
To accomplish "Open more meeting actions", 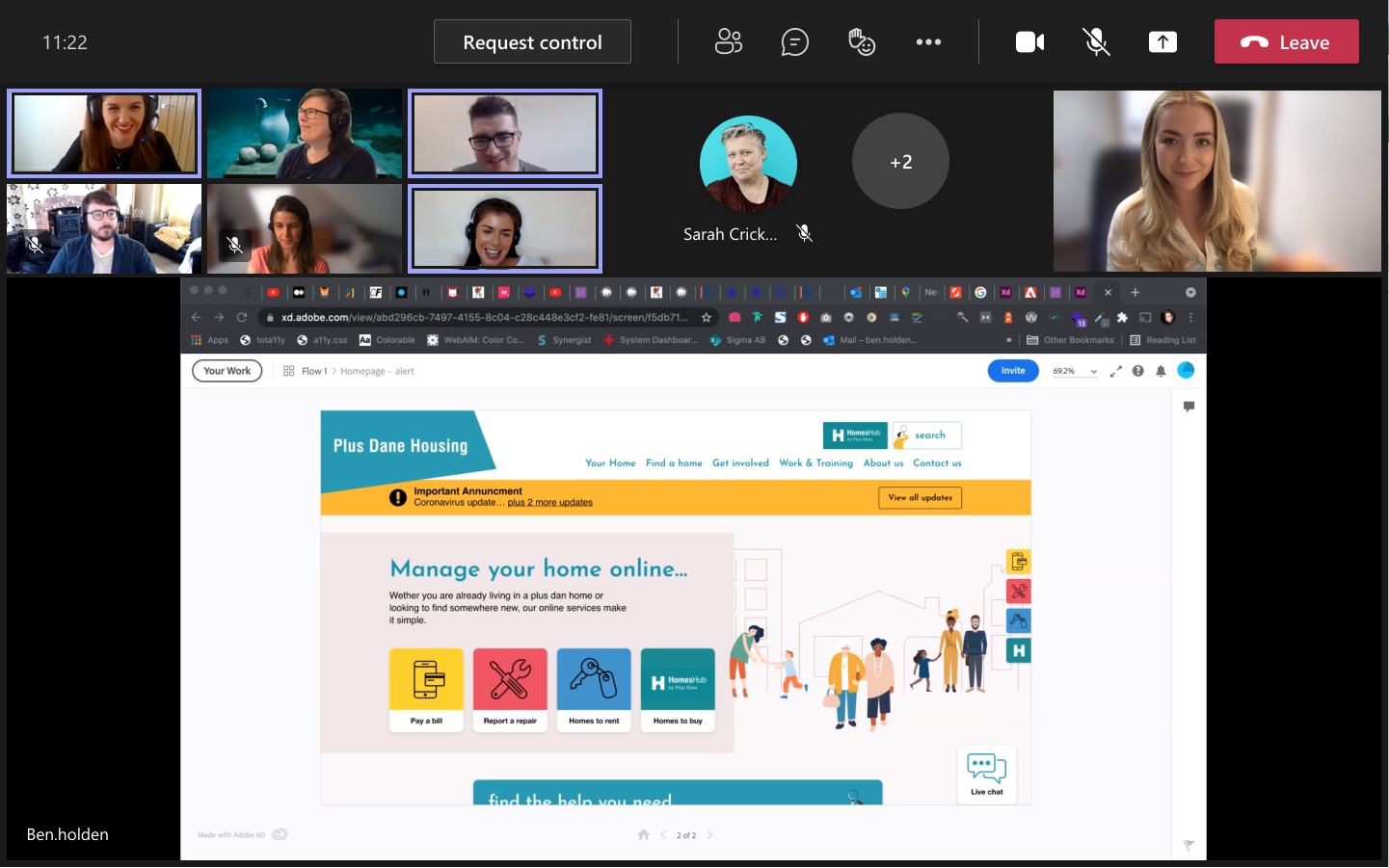I will click(x=928, y=41).
